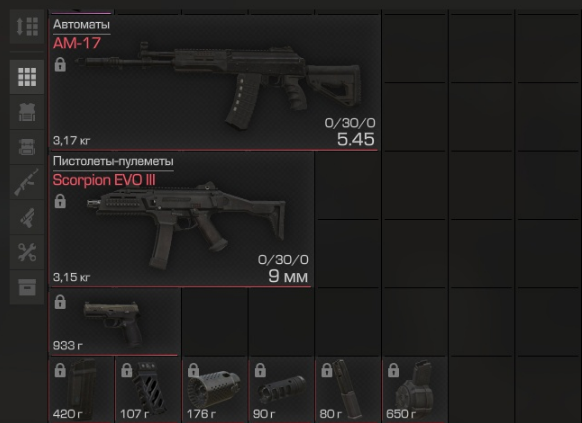Image resolution: width=582 pixels, height=423 pixels.
Task: Click the Автоматы category label
Action: (81, 24)
